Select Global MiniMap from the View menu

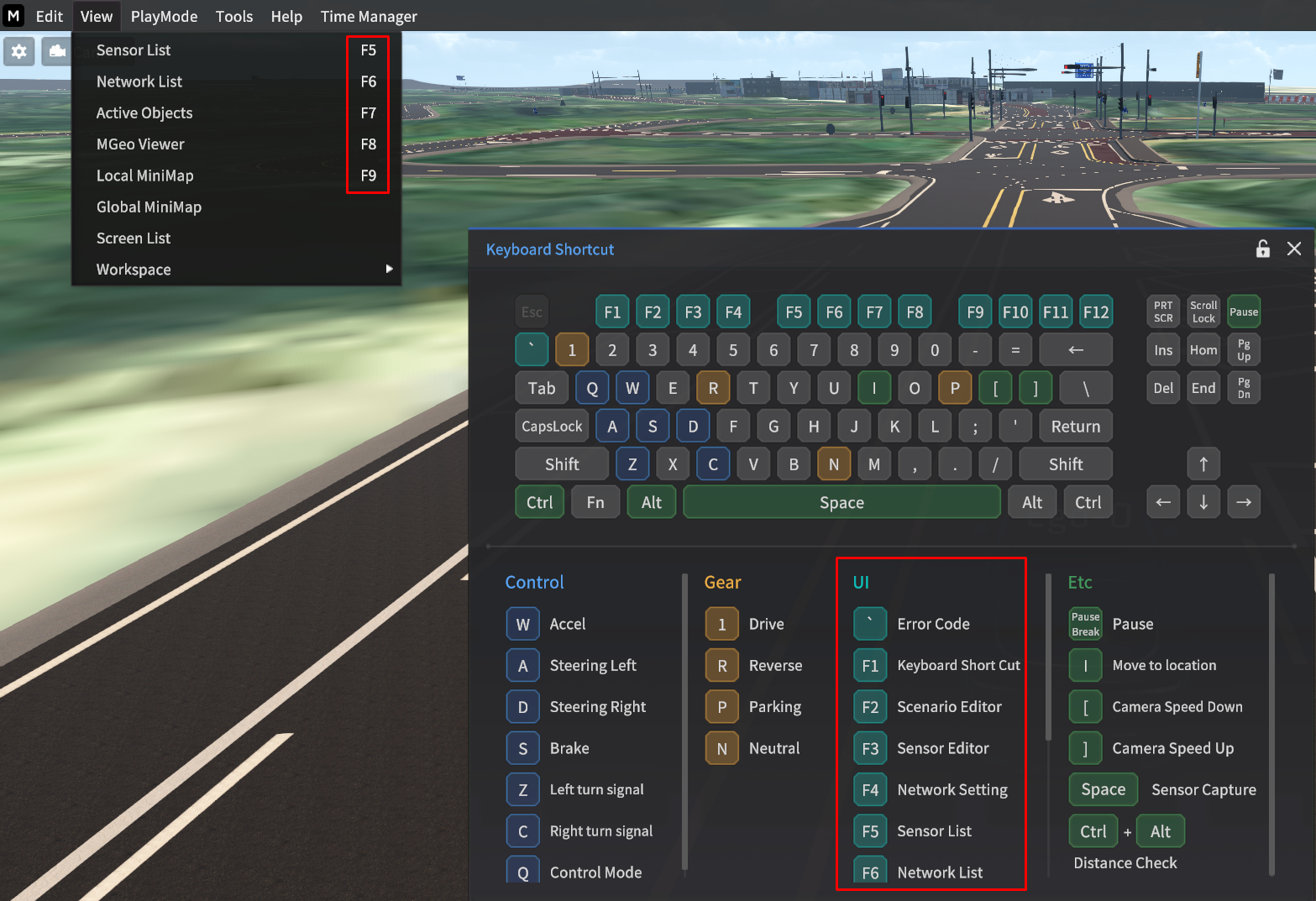coord(149,207)
